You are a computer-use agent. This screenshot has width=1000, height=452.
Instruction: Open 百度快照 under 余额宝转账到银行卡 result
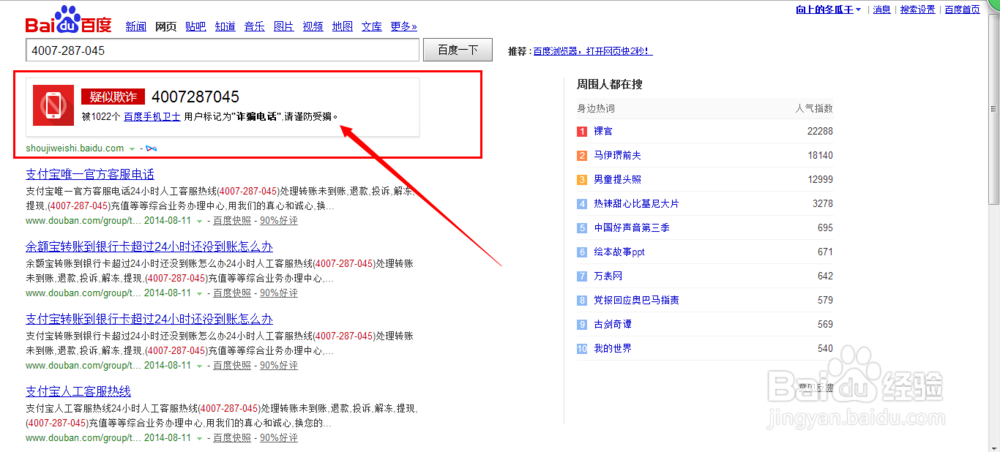tap(232, 293)
